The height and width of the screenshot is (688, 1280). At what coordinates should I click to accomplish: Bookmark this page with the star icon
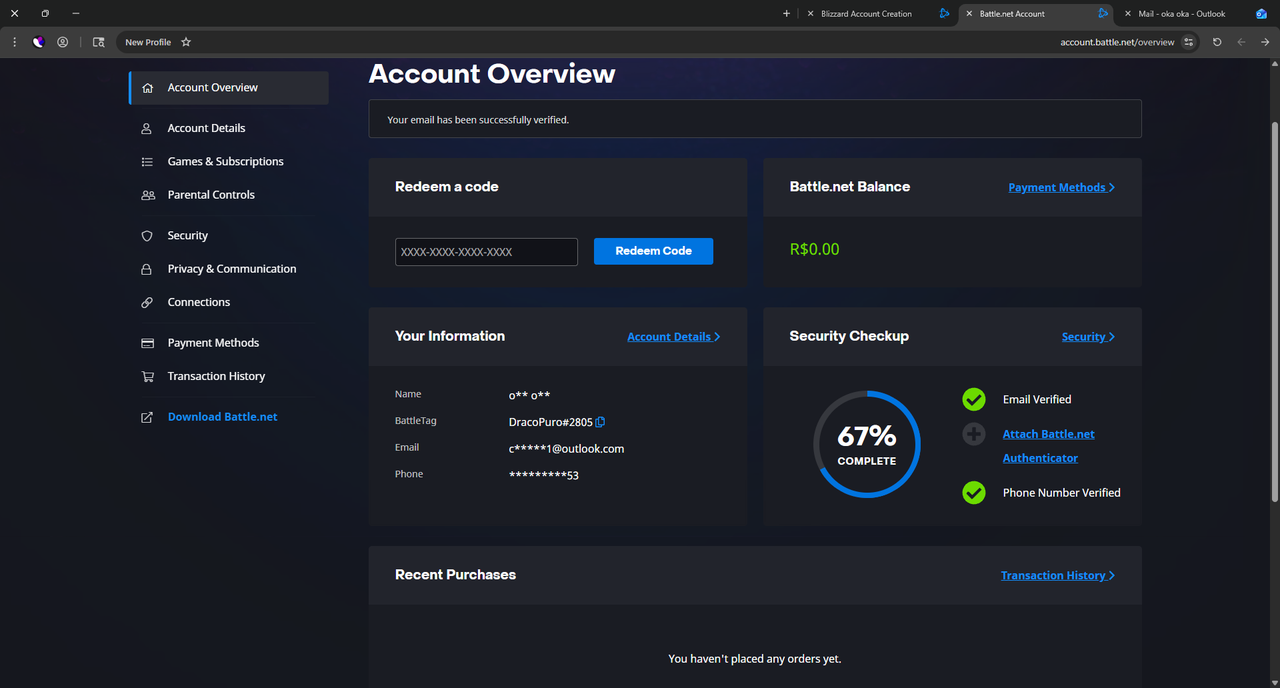pyautogui.click(x=186, y=42)
